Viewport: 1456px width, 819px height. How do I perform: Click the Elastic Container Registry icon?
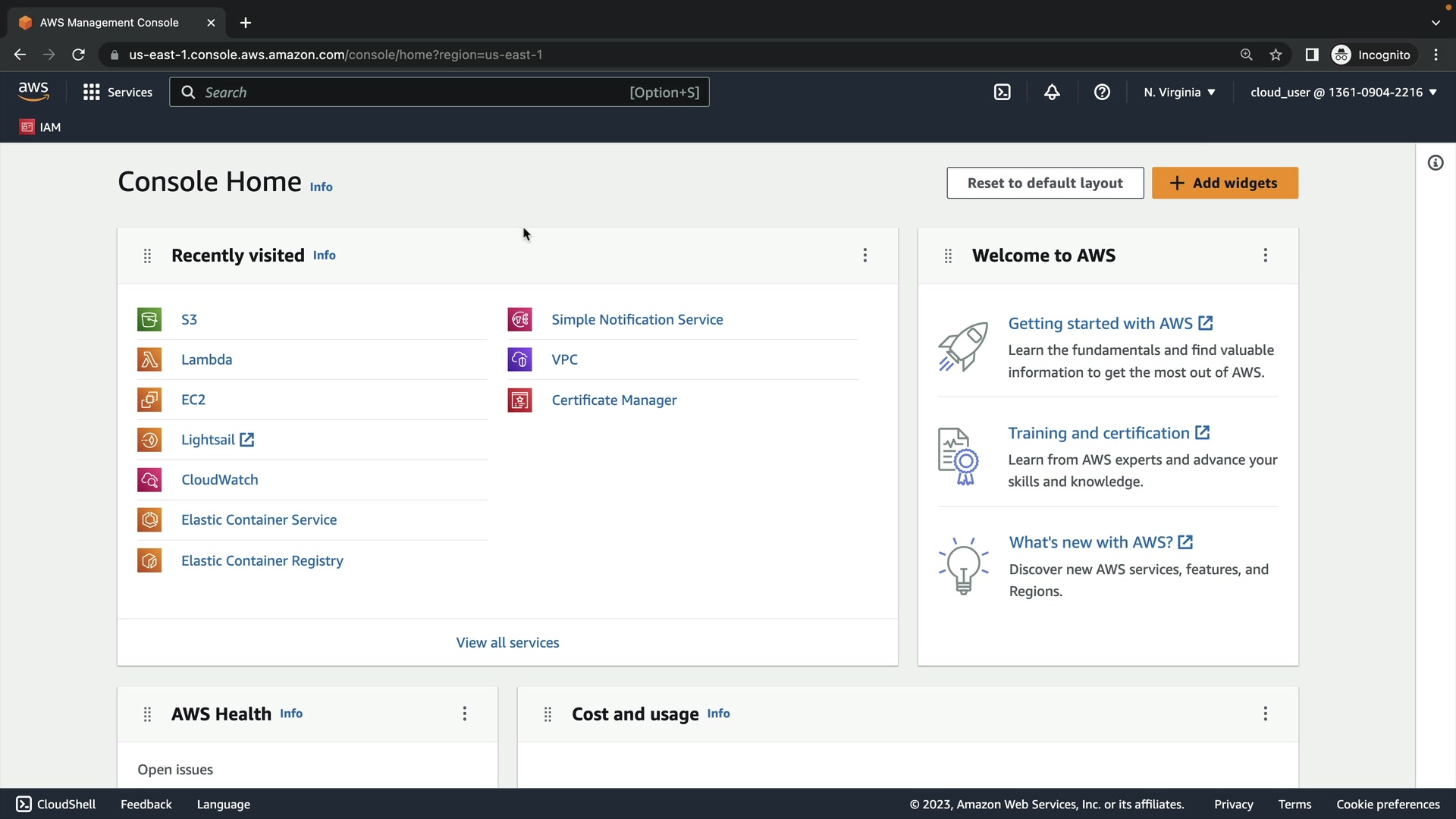[x=149, y=560]
